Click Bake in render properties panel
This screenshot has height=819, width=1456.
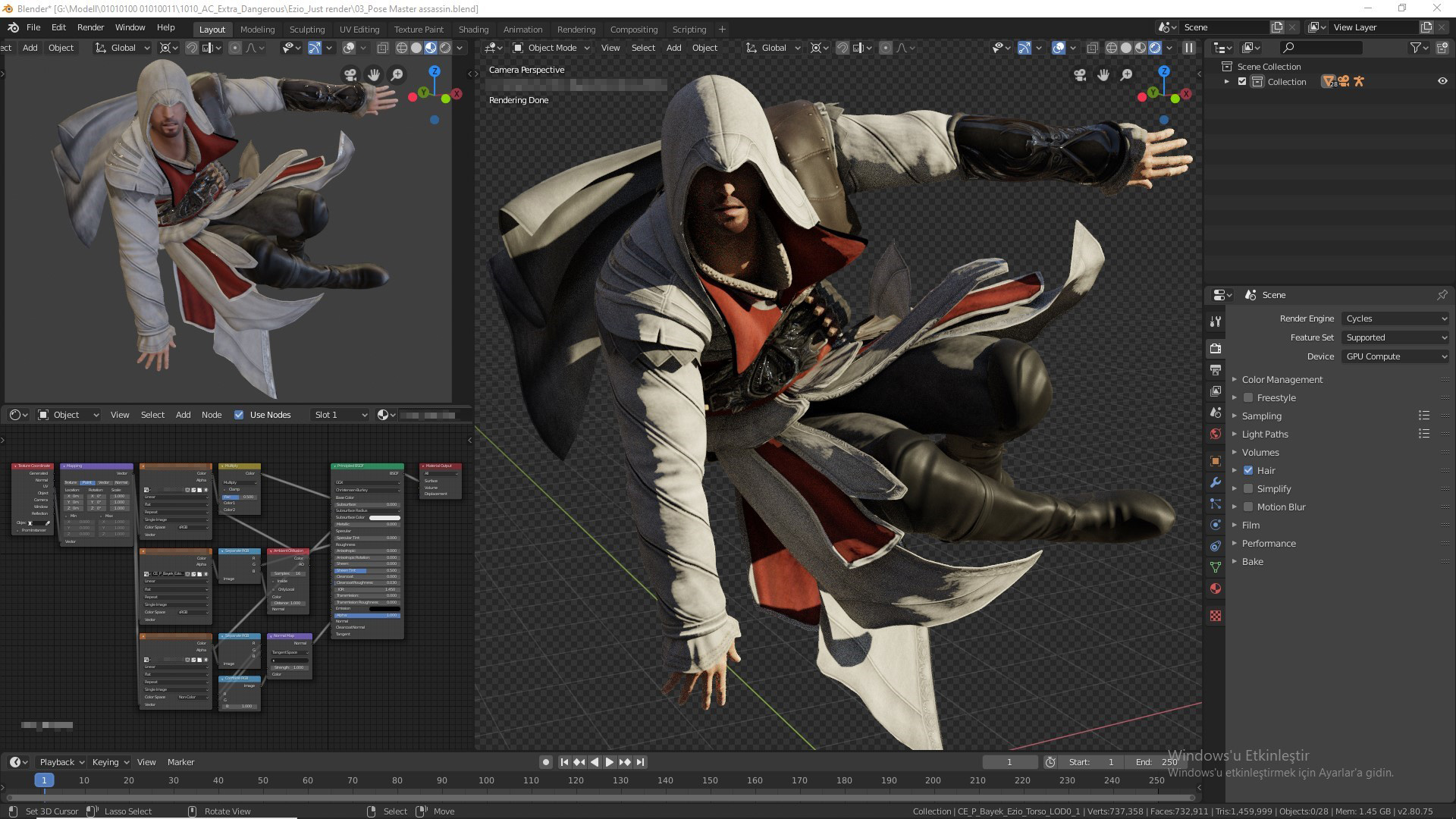[x=1252, y=561]
